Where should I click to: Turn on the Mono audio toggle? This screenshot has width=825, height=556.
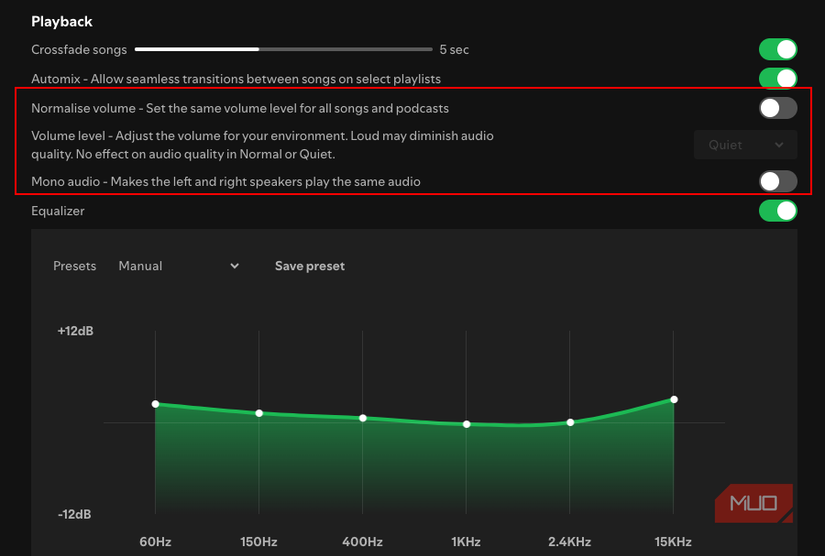click(x=778, y=181)
